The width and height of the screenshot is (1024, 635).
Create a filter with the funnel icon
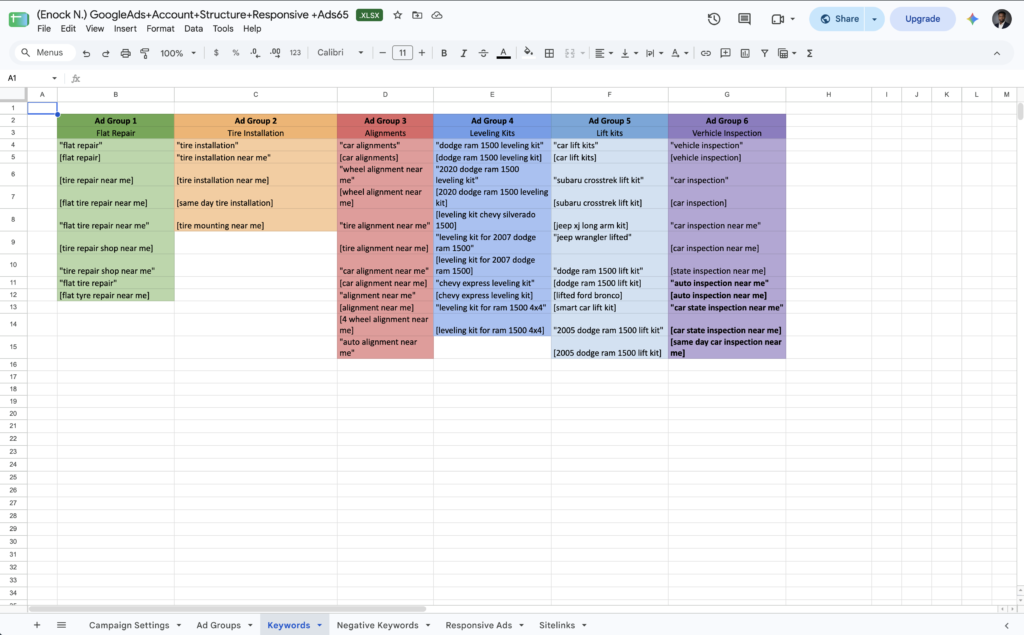[764, 54]
